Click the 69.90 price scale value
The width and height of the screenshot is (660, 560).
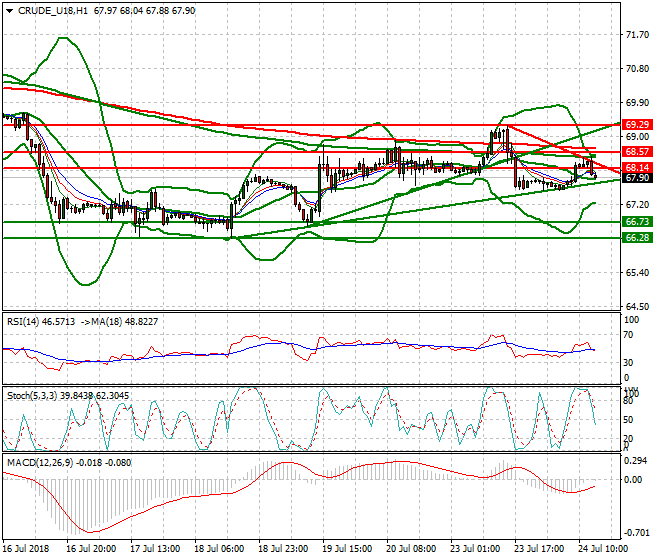point(637,103)
